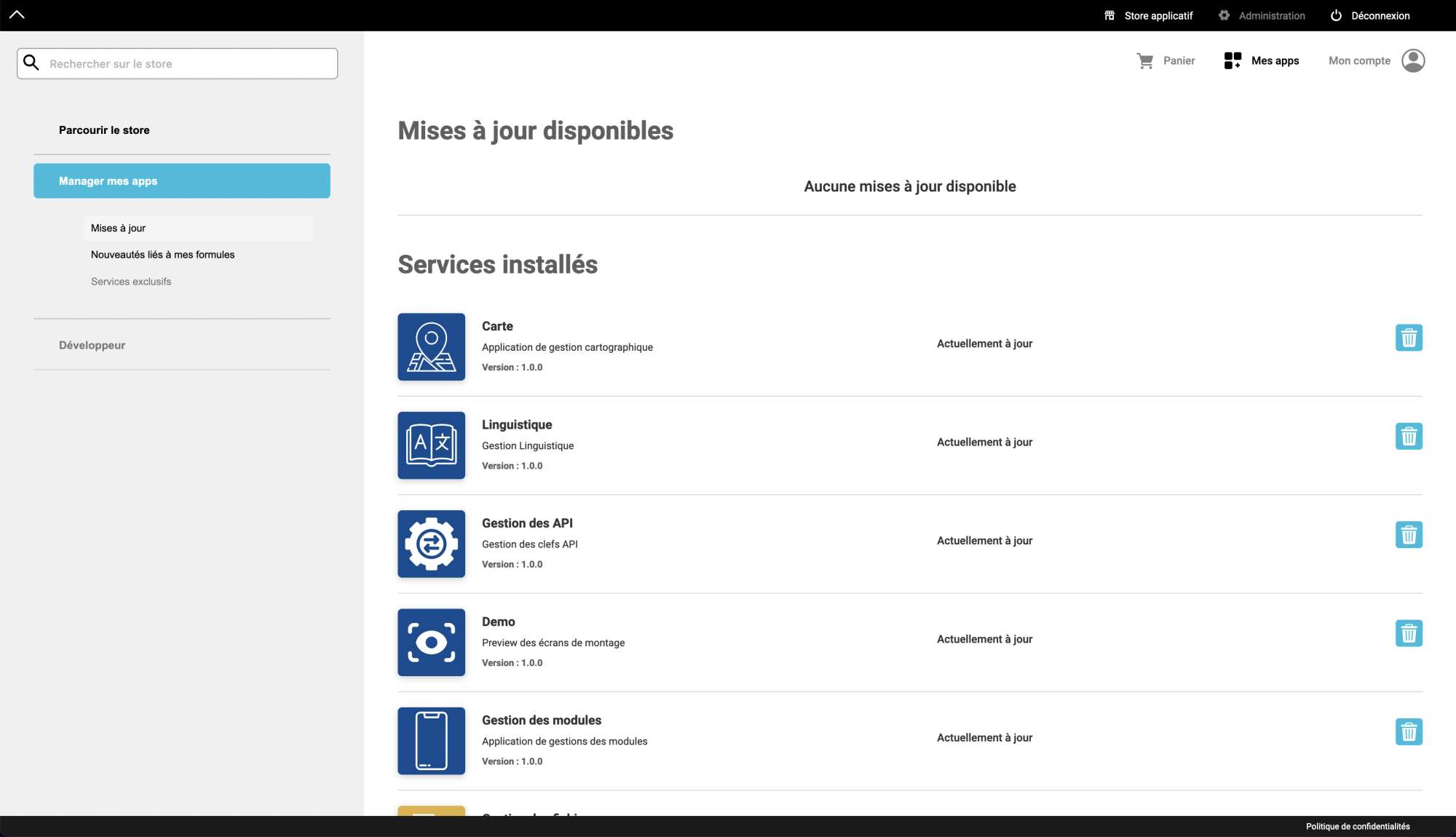Expand the Développeur sidebar section
Viewport: 1456px width, 837px height.
tap(92, 345)
